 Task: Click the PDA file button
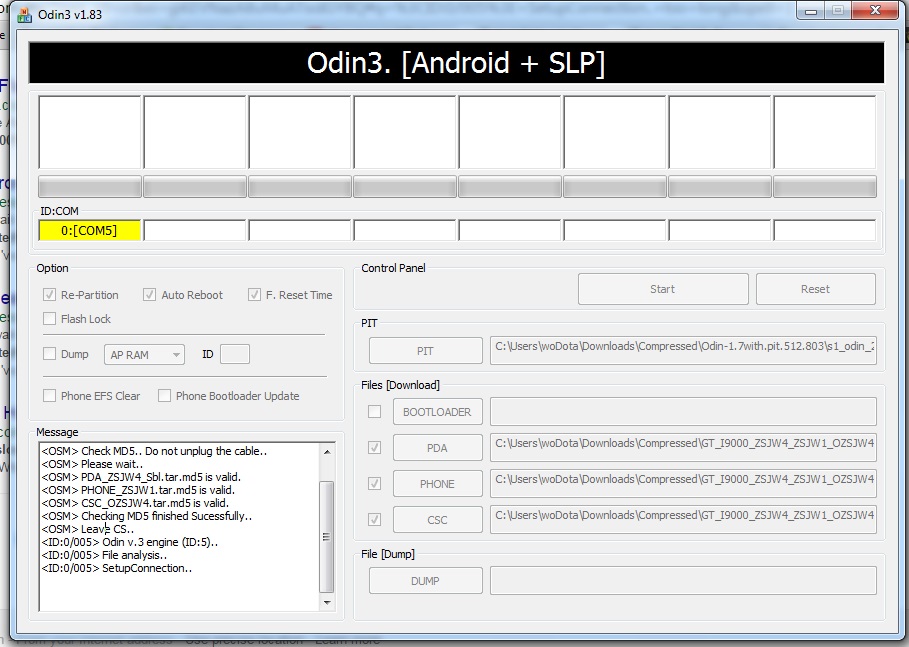437,448
